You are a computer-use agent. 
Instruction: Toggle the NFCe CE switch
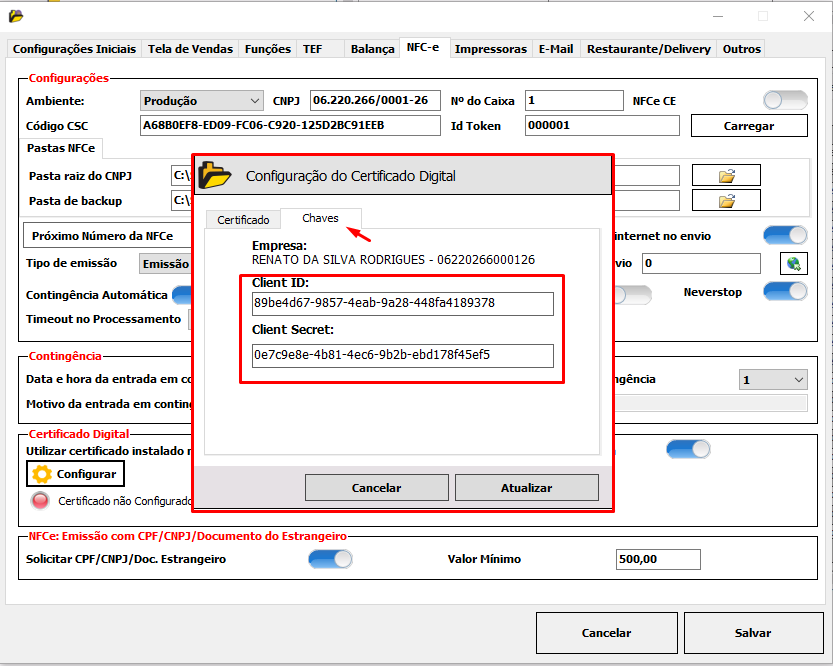point(785,101)
